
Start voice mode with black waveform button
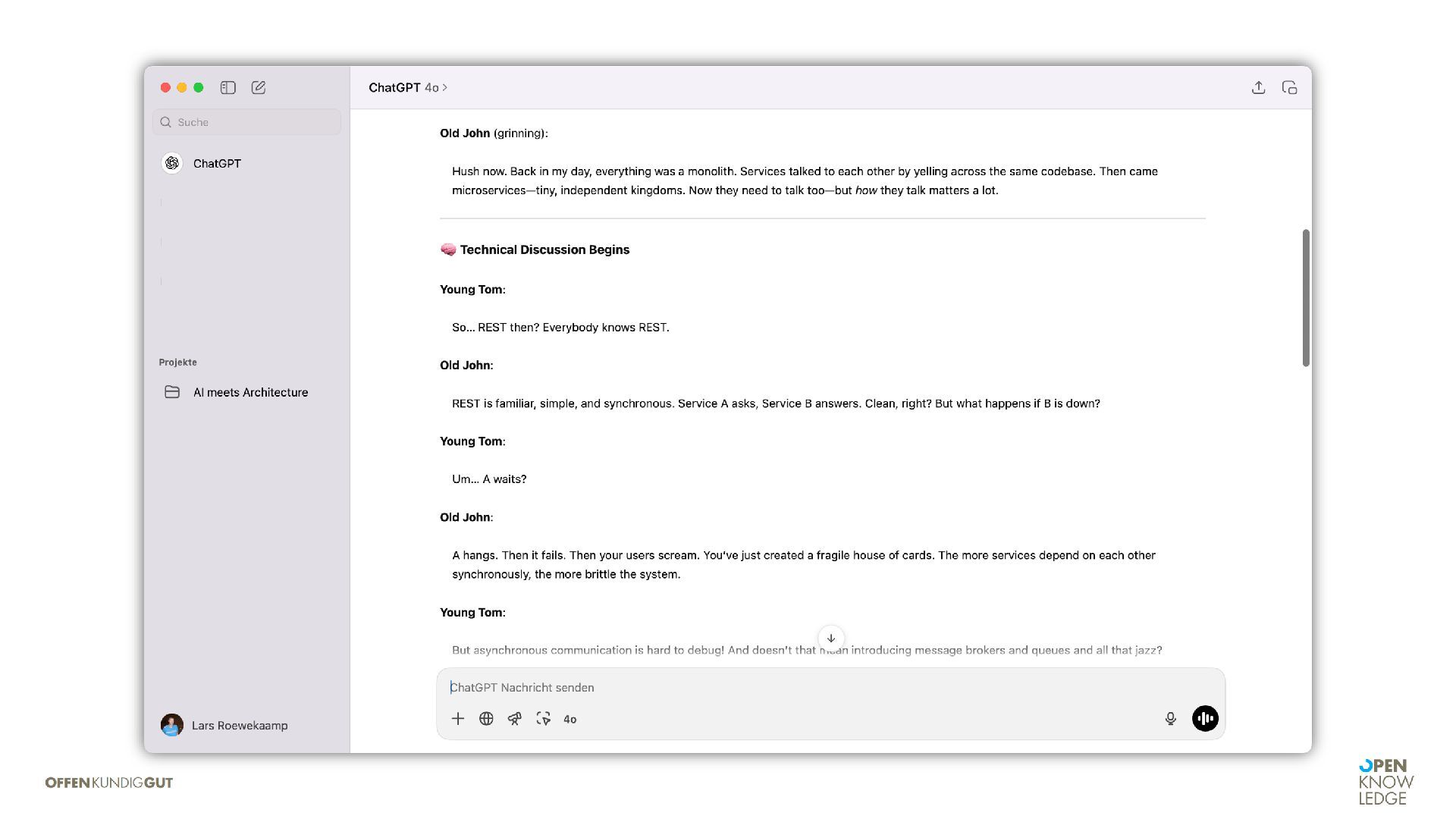click(x=1205, y=719)
